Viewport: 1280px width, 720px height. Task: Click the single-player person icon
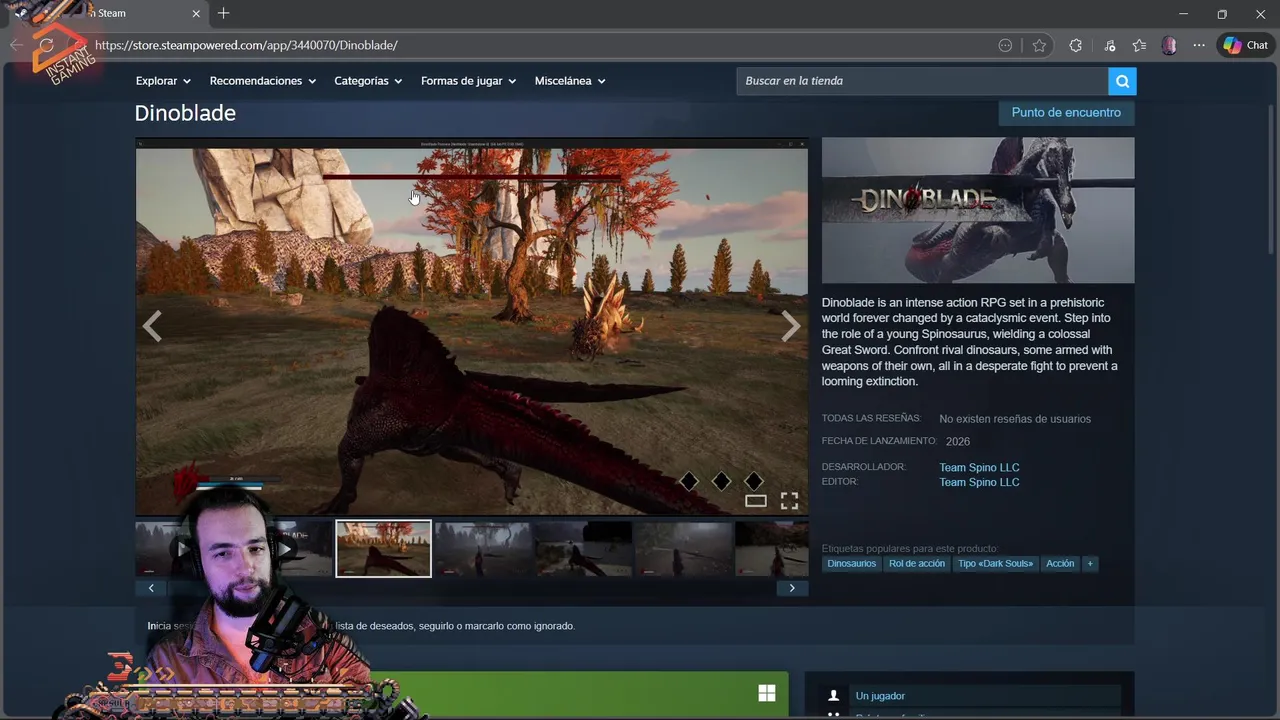pos(833,696)
